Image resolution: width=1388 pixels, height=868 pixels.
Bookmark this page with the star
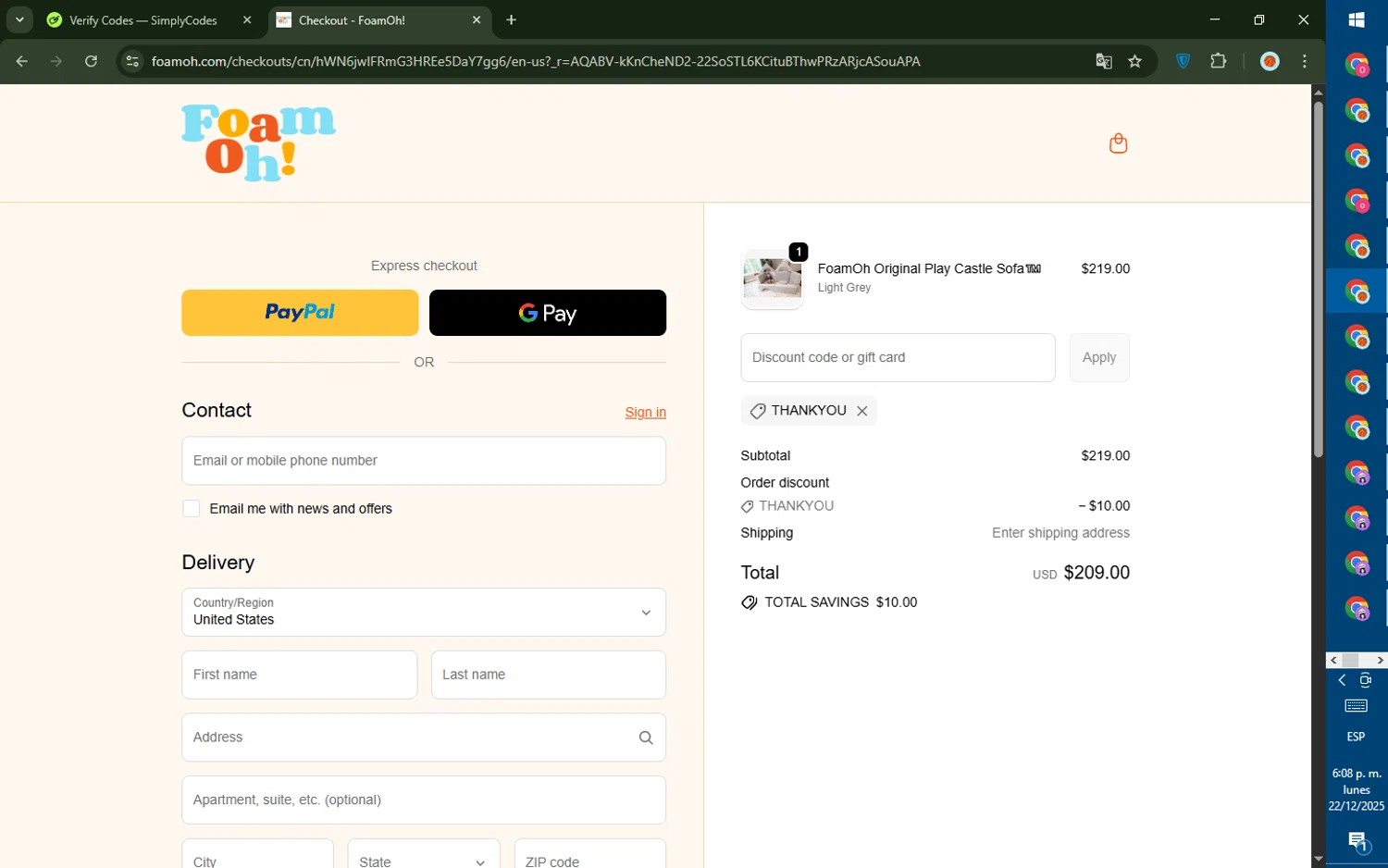click(1134, 61)
